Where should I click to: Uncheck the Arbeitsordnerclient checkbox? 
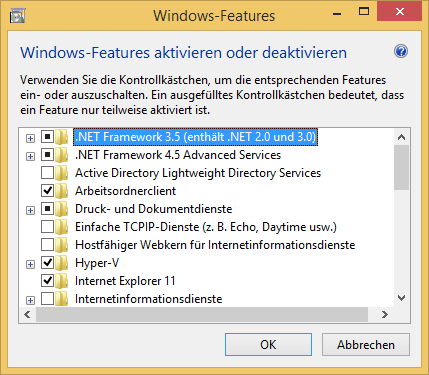tap(47, 191)
